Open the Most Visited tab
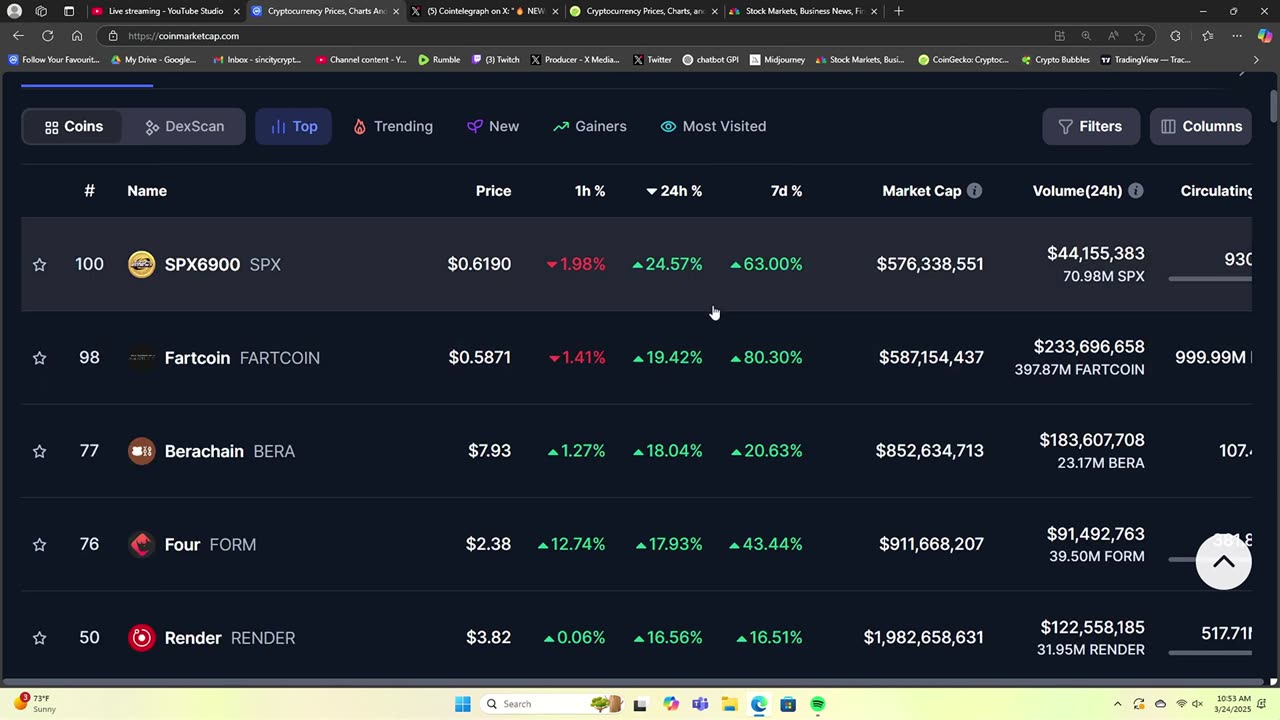Image resolution: width=1280 pixels, height=720 pixels. [713, 126]
